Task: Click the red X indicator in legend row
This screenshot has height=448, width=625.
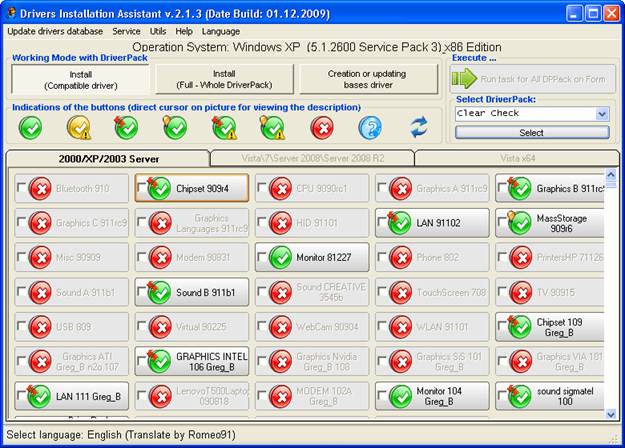Action: tap(322, 127)
